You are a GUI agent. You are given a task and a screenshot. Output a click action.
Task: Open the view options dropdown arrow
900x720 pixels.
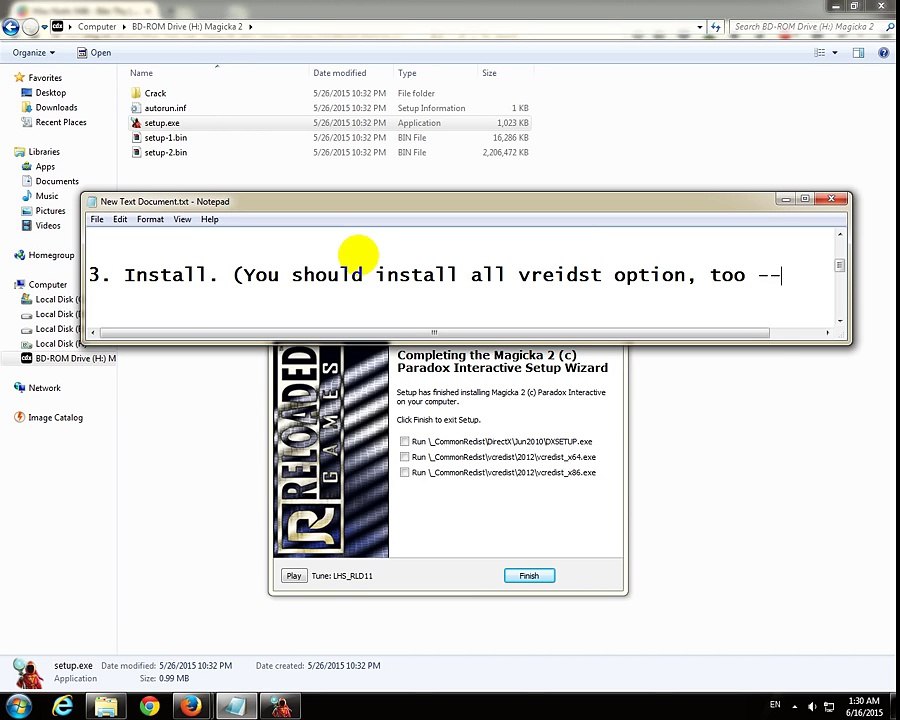click(x=835, y=53)
